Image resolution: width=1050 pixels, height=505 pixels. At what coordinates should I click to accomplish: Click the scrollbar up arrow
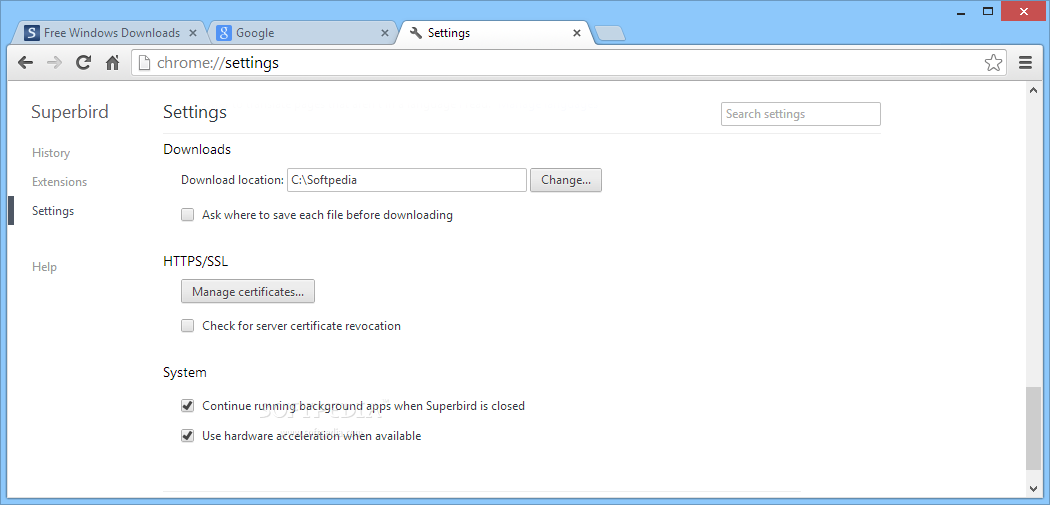tap(1033, 89)
